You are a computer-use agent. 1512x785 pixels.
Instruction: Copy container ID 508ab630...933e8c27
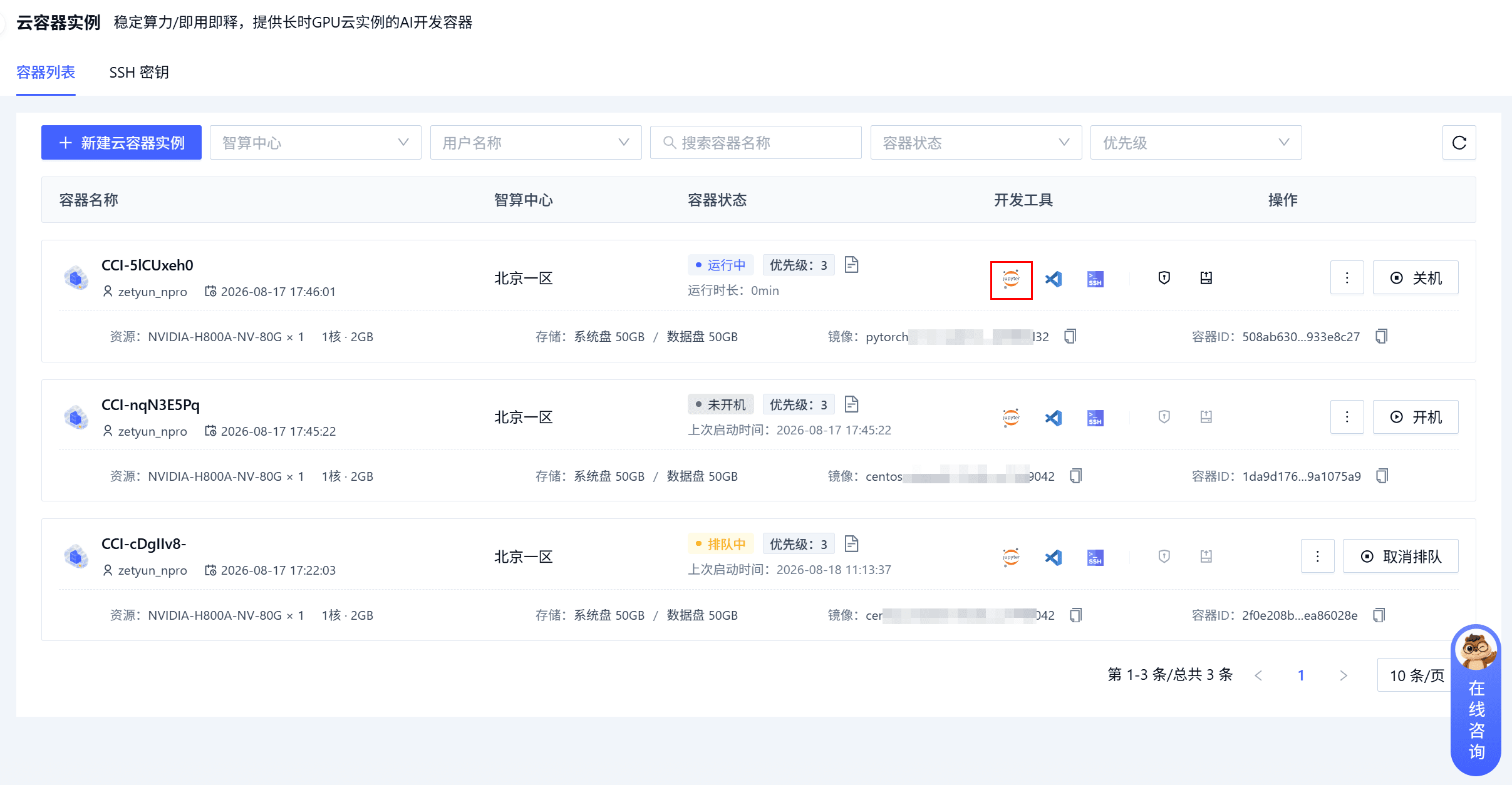(1382, 337)
